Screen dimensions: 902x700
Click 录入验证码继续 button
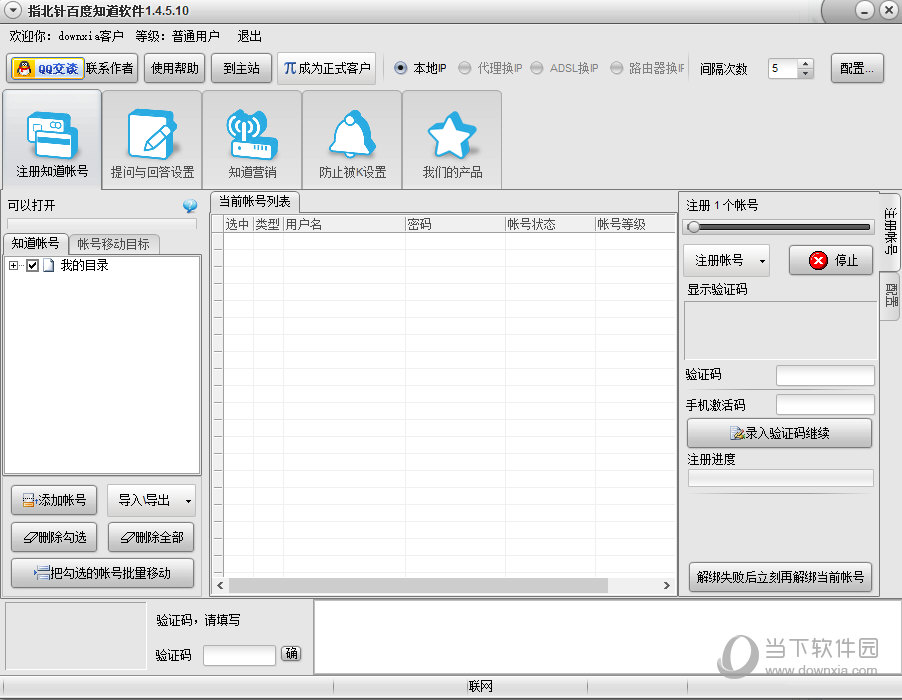(779, 433)
